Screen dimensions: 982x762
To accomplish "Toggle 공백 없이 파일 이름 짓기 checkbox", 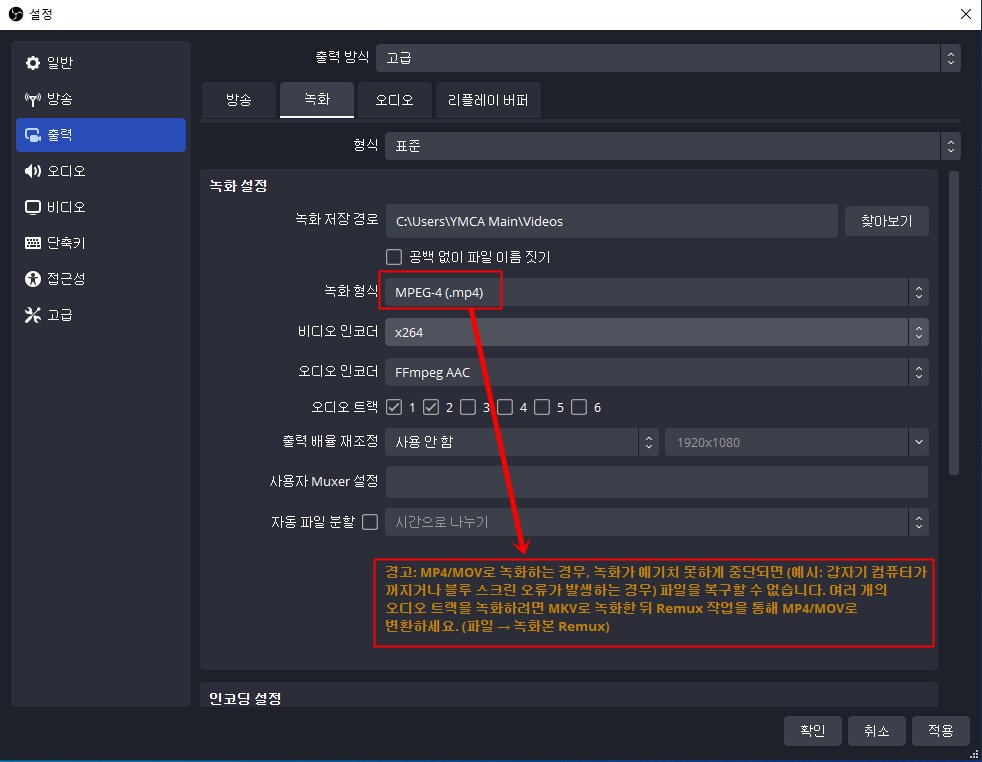I will pos(394,257).
